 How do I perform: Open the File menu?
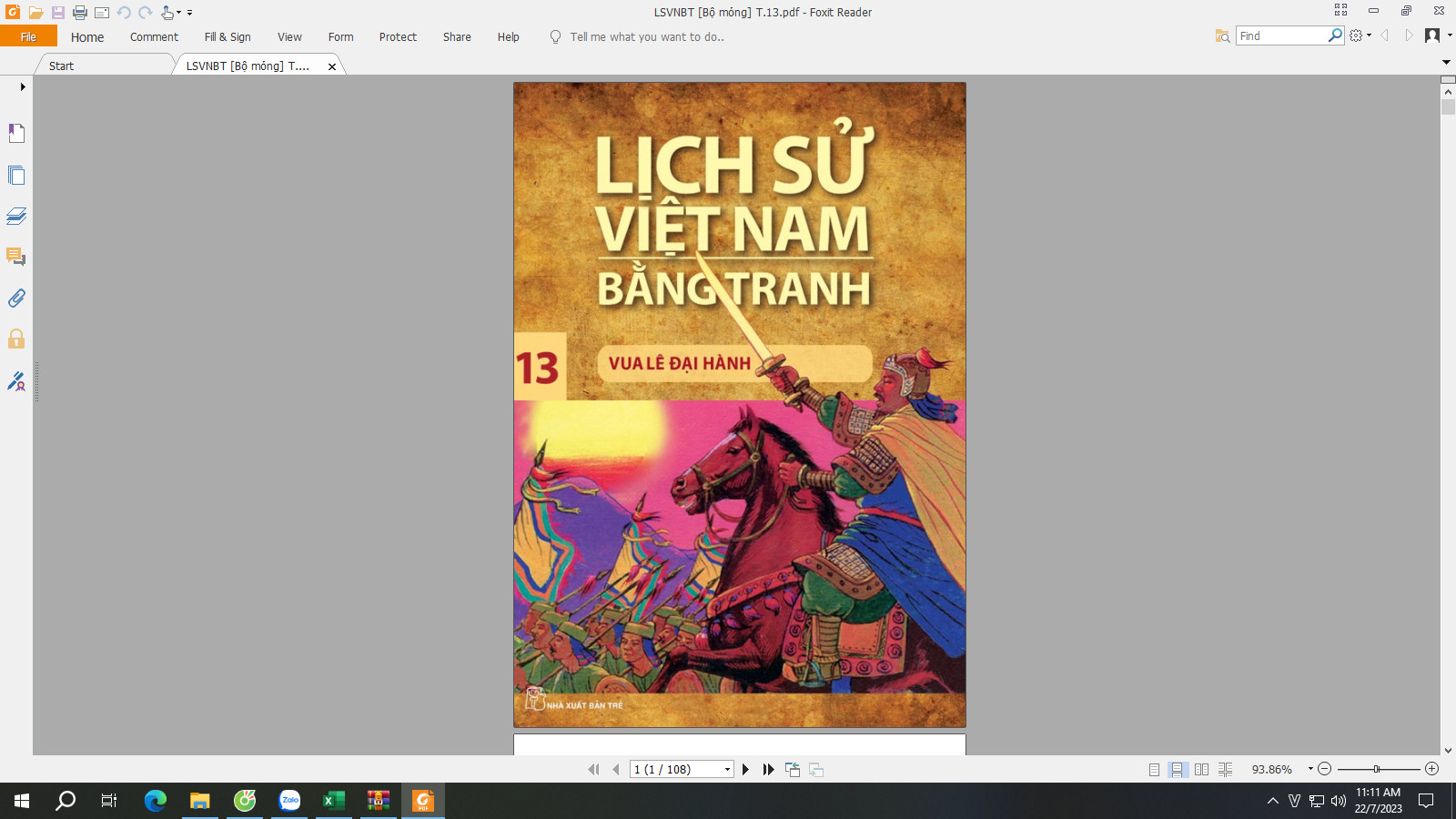28,36
